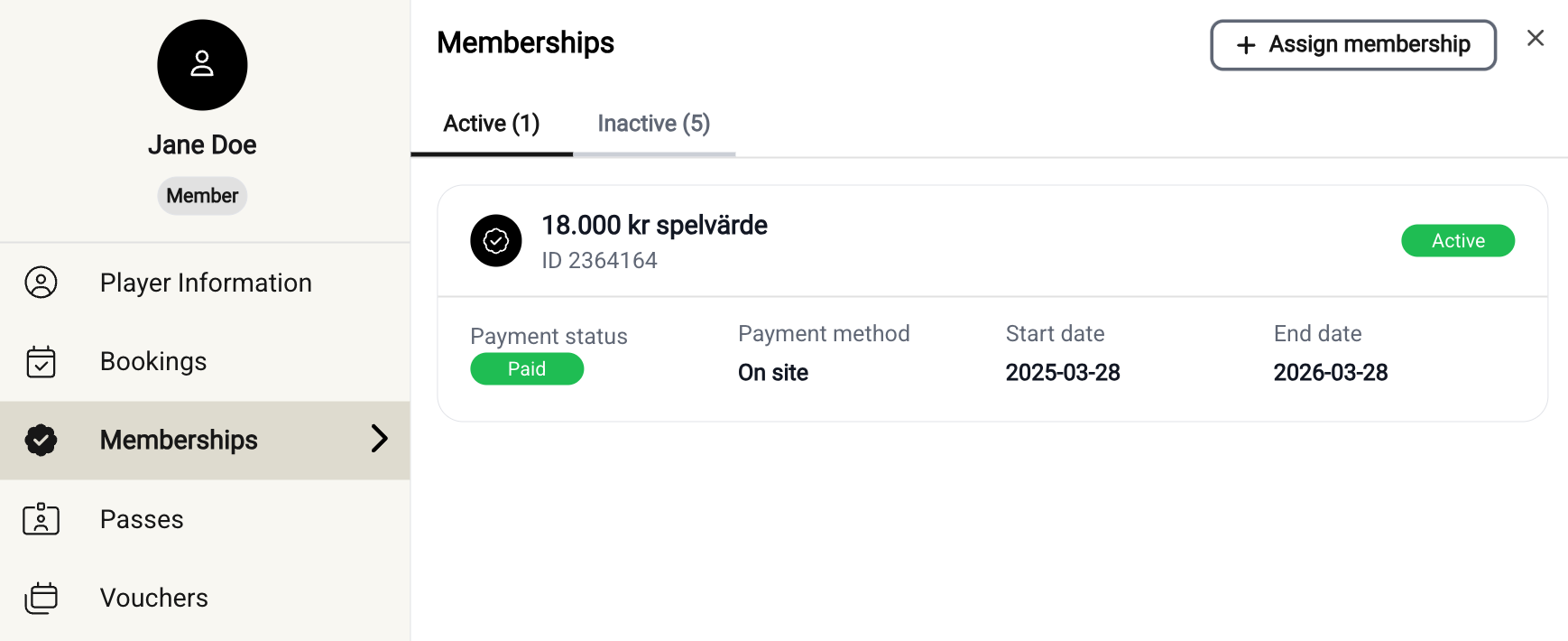Click the Player Information person icon
The image size is (1568, 641).
coord(41,283)
